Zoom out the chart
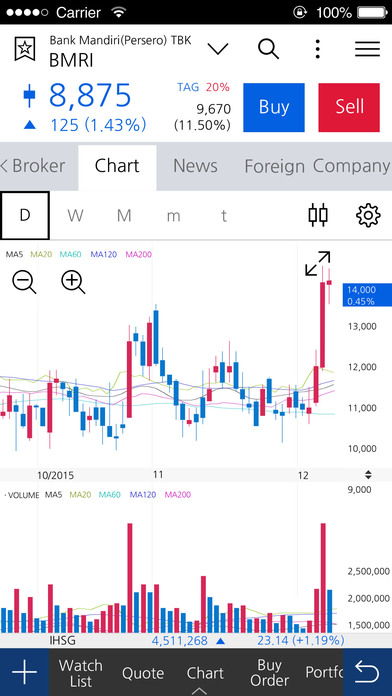Image resolution: width=392 pixels, height=696 pixels. 24,282
